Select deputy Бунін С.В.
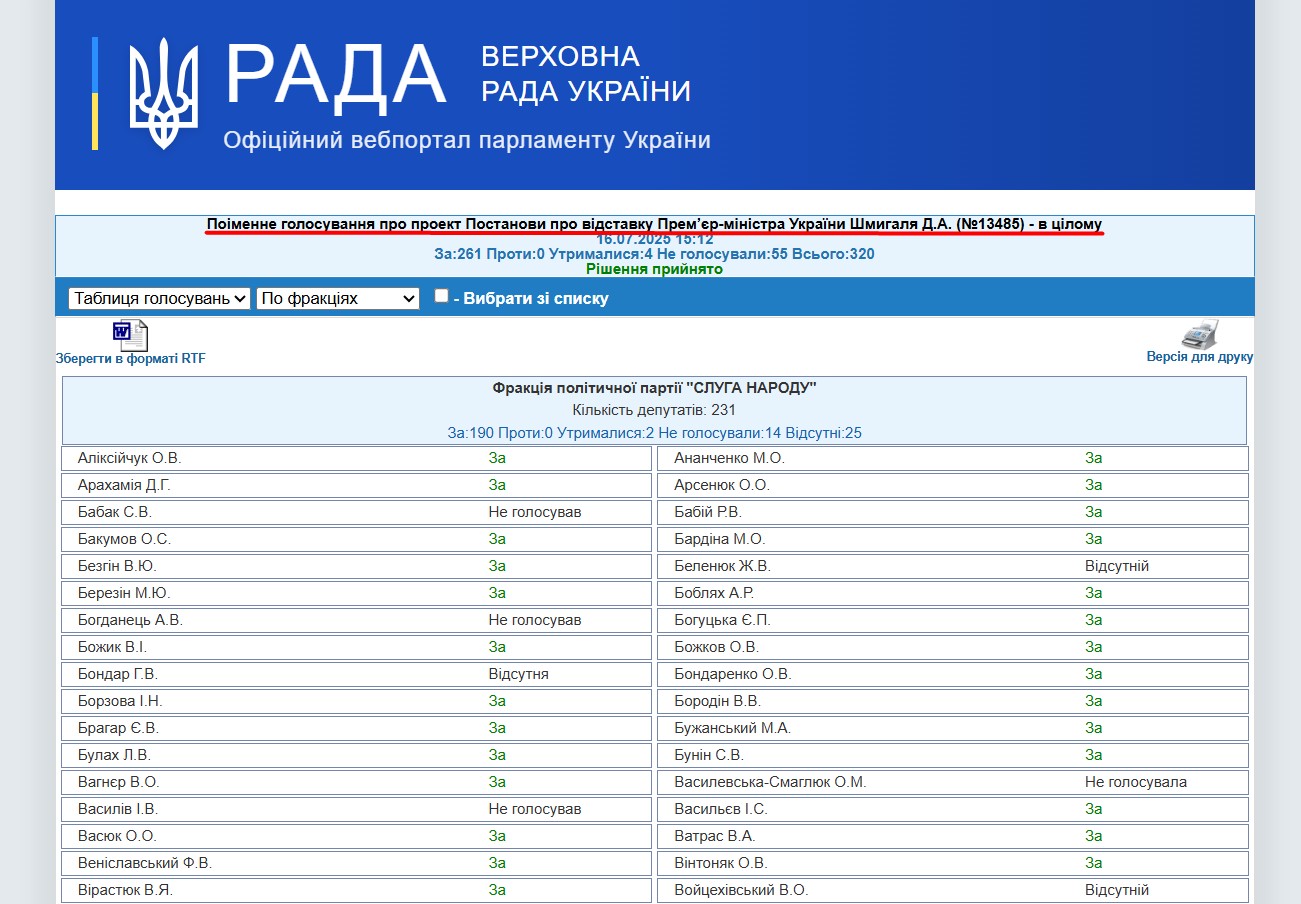The height and width of the screenshot is (904, 1301). (x=709, y=755)
